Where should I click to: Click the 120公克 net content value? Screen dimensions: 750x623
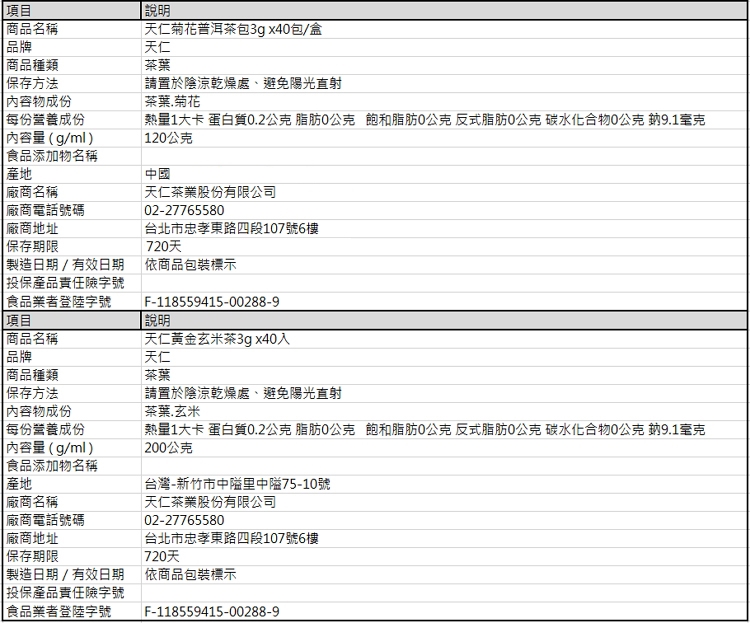(168, 138)
